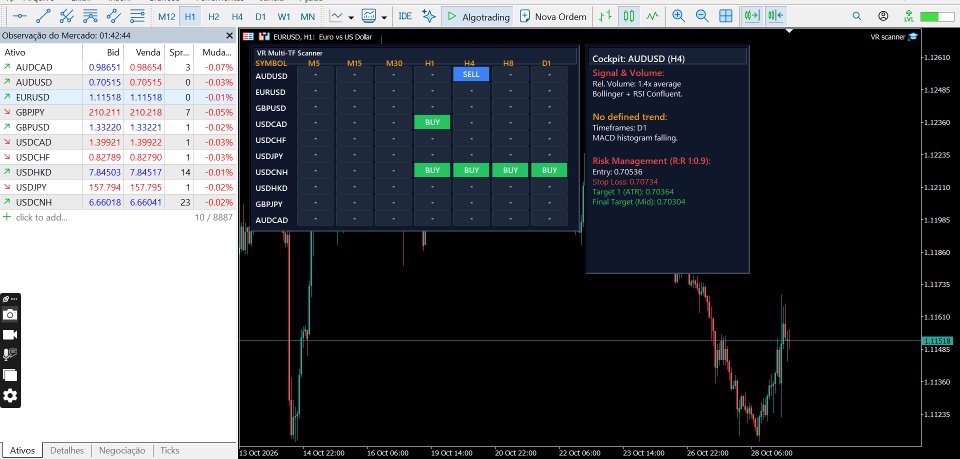Image resolution: width=960 pixels, height=459 pixels.
Task: Click the video record icon in floating widget
Action: [x=10, y=335]
